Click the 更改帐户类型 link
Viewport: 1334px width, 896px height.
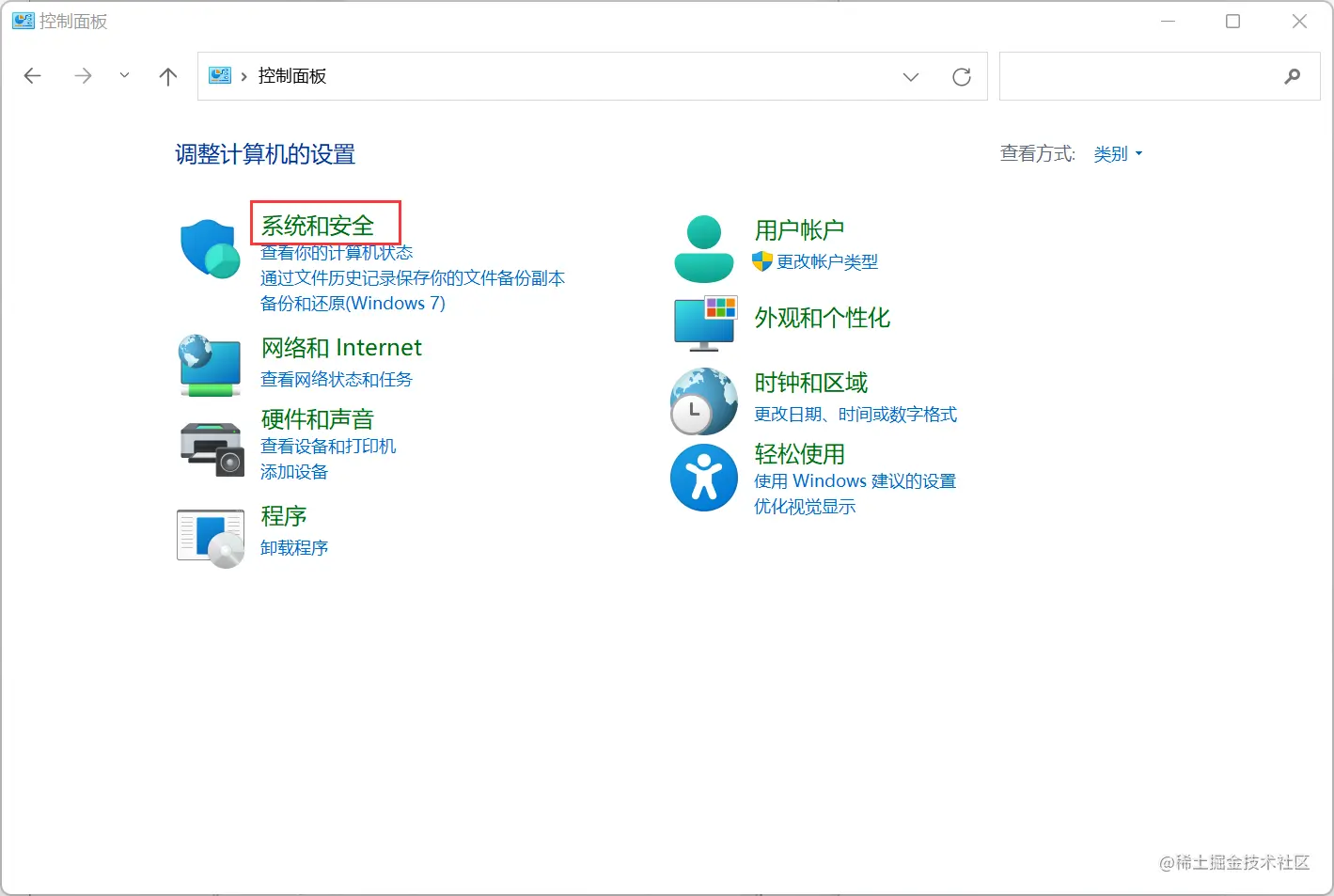click(x=827, y=261)
